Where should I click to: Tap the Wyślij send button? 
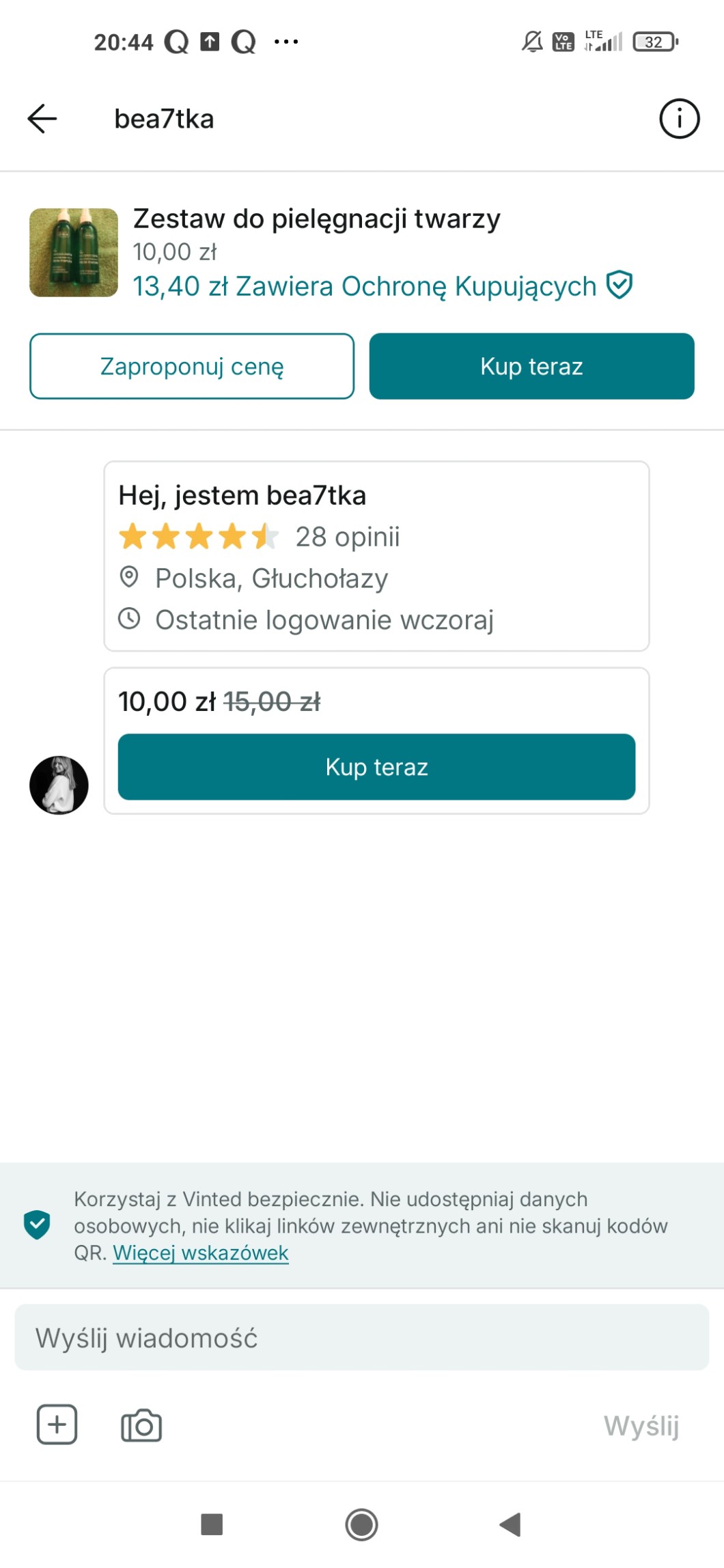[x=641, y=1426]
